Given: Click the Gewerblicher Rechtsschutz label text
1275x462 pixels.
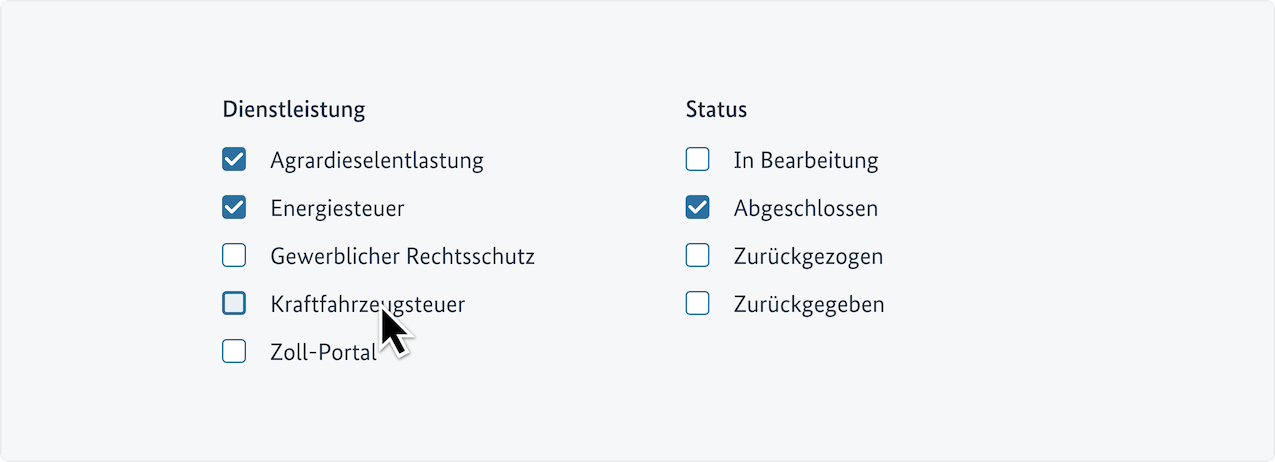Looking at the screenshot, I should pyautogui.click(x=402, y=256).
